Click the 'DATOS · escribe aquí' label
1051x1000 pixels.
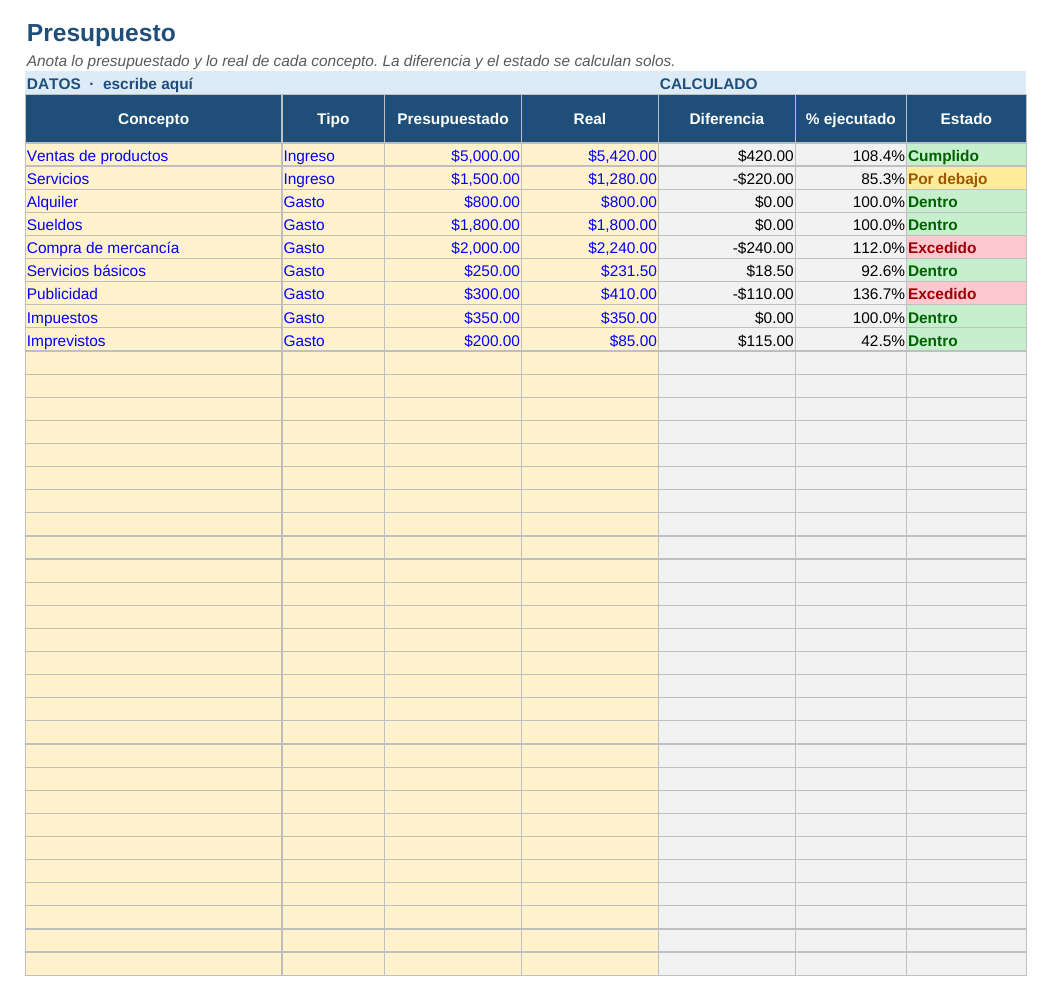point(110,84)
